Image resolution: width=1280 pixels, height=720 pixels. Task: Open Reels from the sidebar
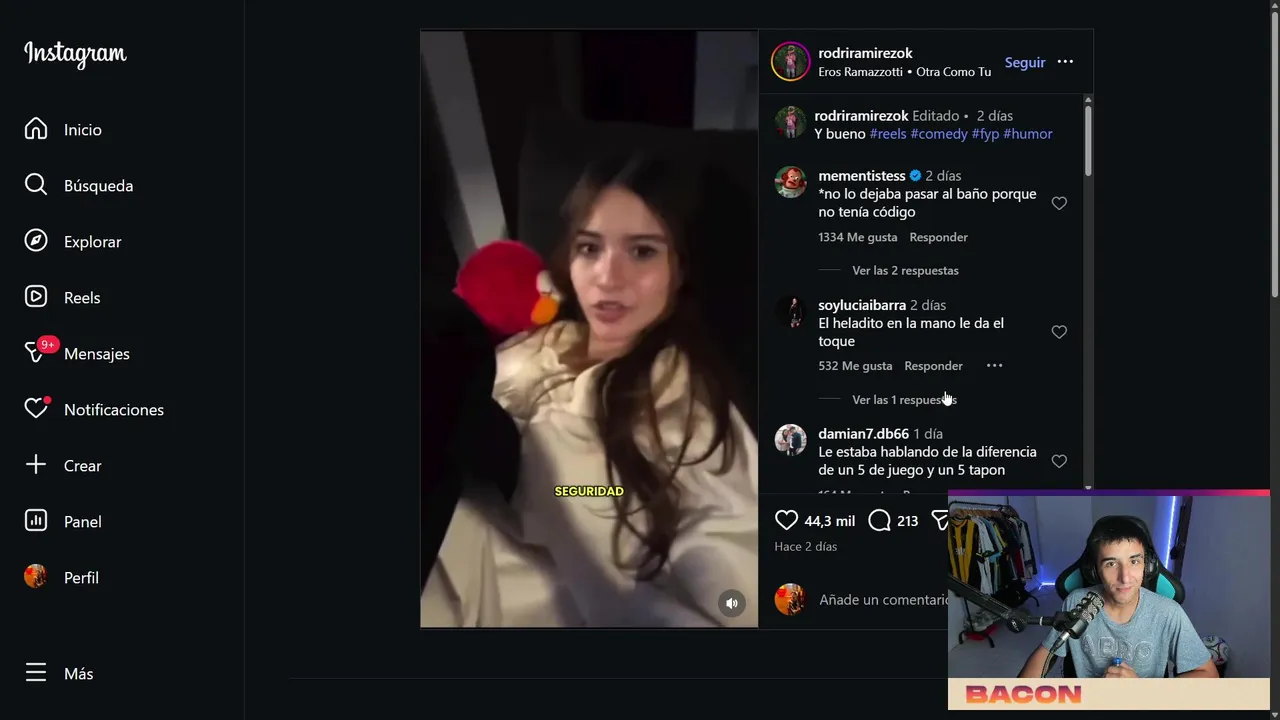pos(36,297)
